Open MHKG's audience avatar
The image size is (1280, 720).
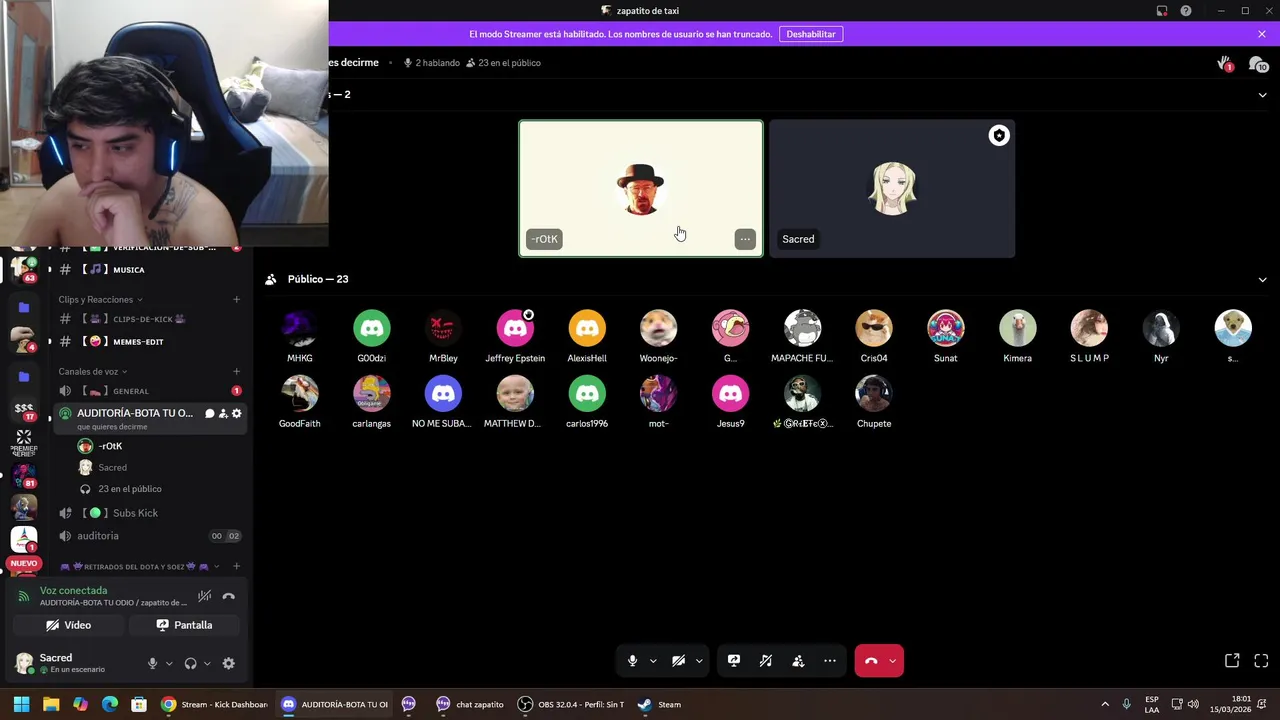pos(300,328)
